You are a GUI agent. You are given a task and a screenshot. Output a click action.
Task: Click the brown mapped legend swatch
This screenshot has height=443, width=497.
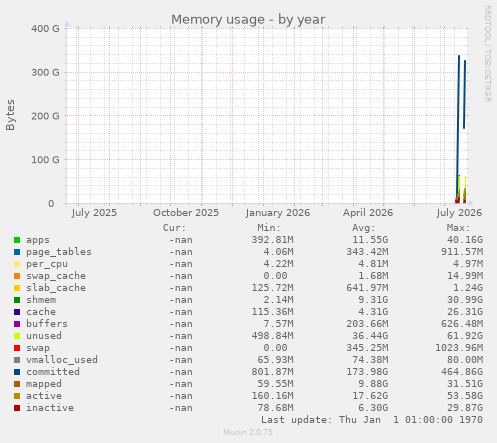point(17,384)
